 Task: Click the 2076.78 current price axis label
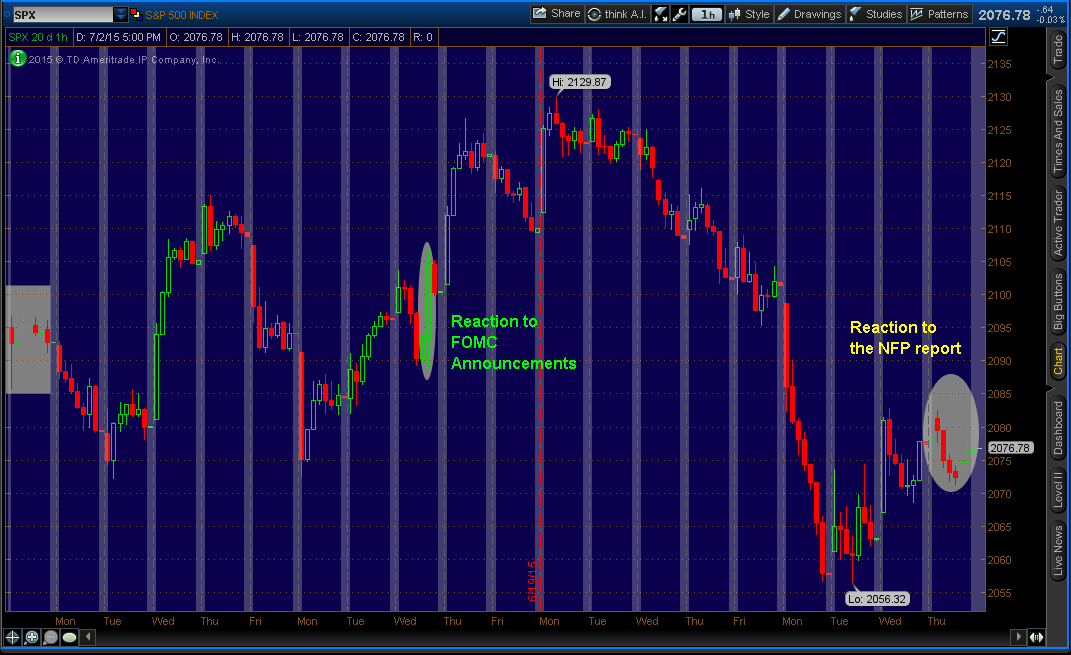coord(1010,448)
